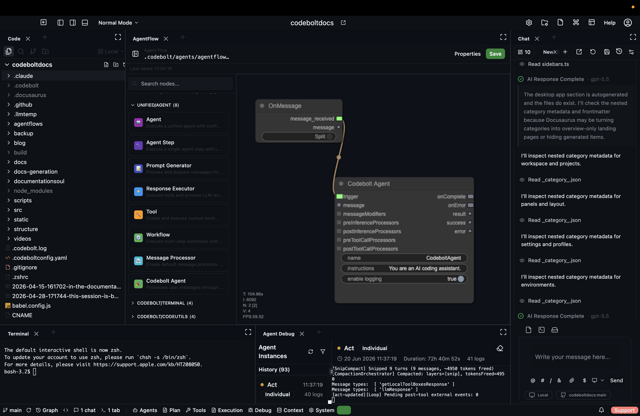This screenshot has height=416, width=640.
Task: Click the command key icon in top bar
Action: (576, 22)
